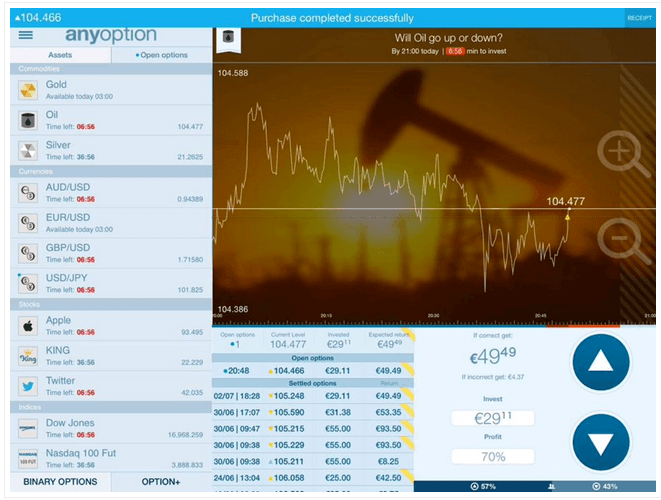
Task: Click the Profit 70% field
Action: tap(493, 457)
